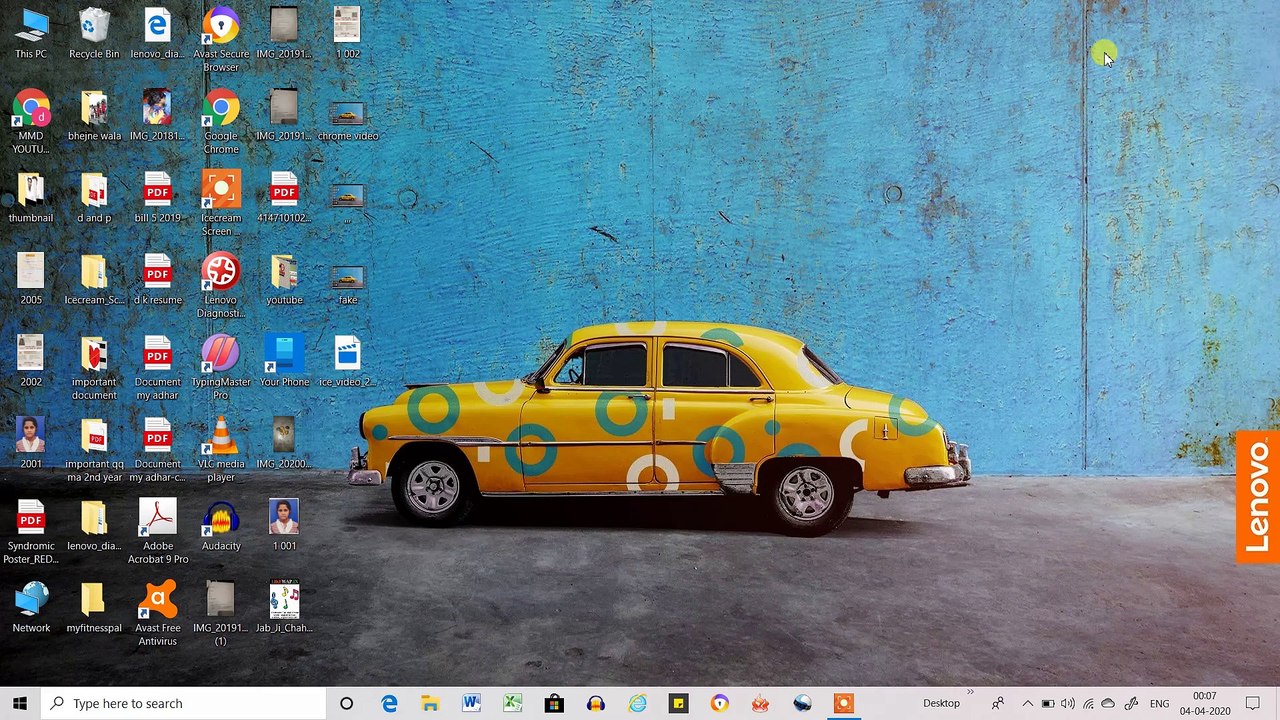Open Excel from the taskbar

point(512,703)
